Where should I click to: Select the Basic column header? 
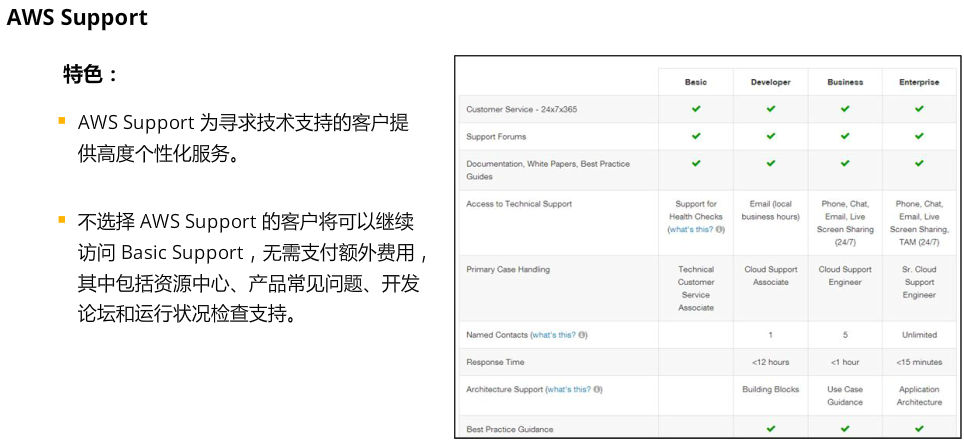coord(696,82)
